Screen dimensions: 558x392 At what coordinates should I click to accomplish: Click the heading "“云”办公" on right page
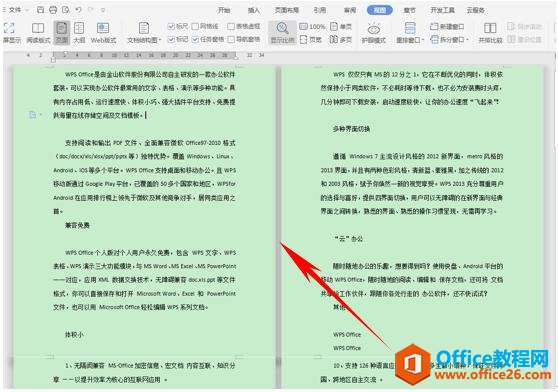pos(348,238)
